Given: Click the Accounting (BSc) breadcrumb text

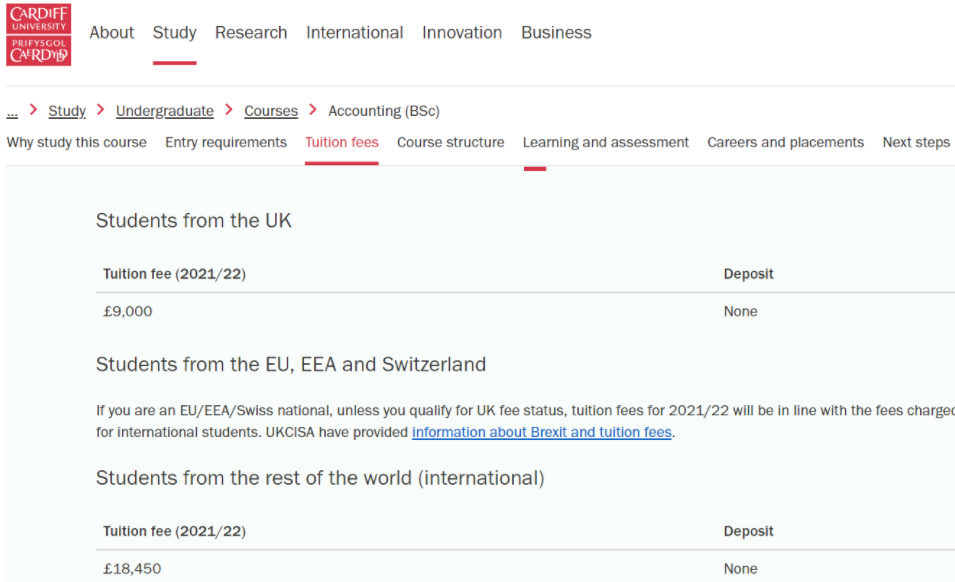Looking at the screenshot, I should pos(384,111).
